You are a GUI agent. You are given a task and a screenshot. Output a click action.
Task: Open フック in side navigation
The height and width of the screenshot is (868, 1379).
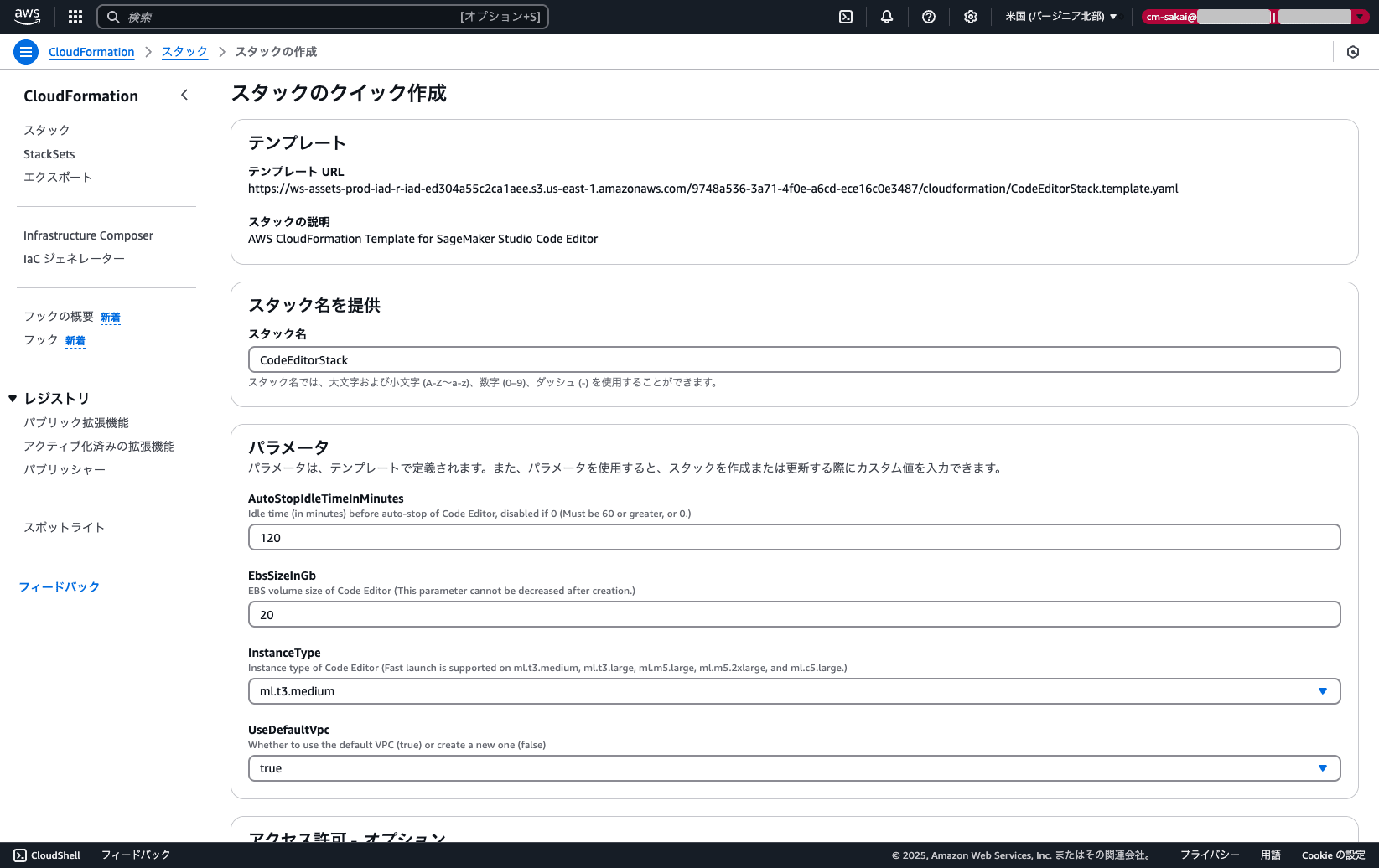[41, 339]
